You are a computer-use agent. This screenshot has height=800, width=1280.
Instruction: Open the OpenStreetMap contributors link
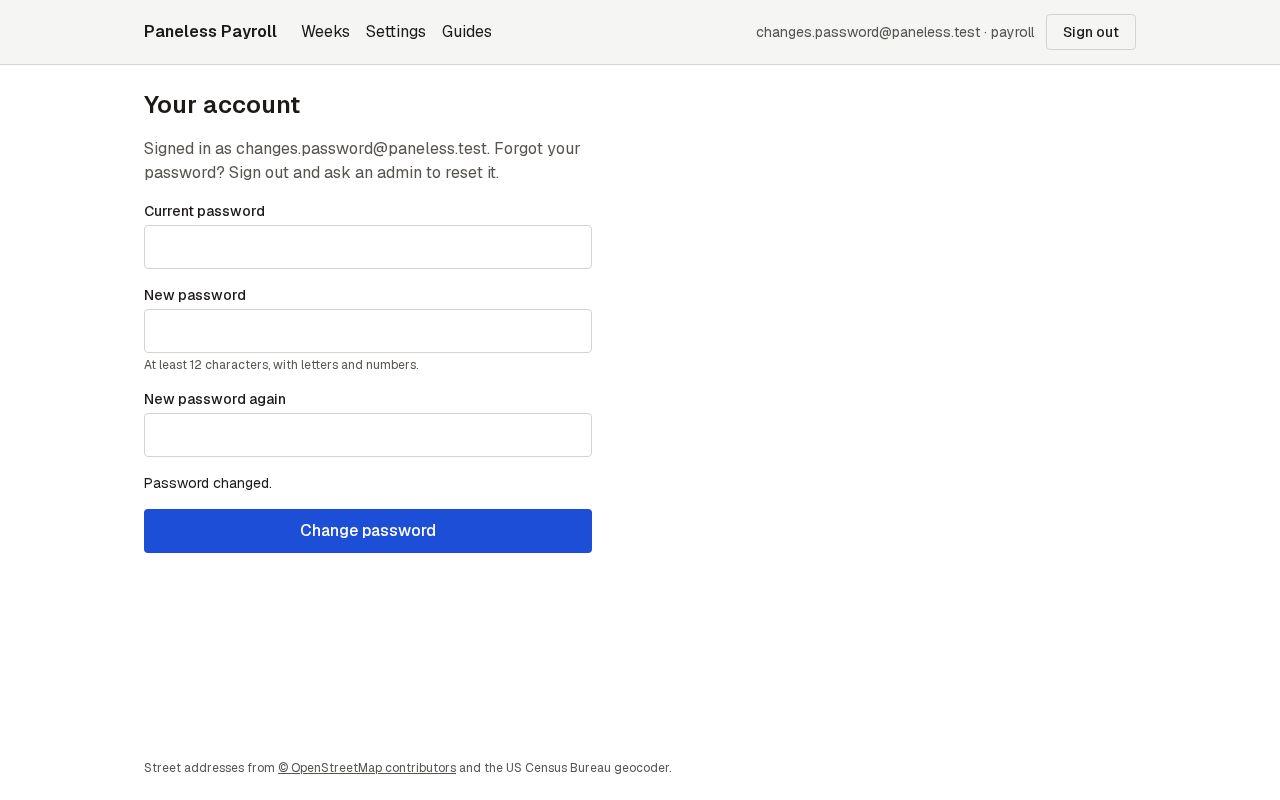click(367, 768)
